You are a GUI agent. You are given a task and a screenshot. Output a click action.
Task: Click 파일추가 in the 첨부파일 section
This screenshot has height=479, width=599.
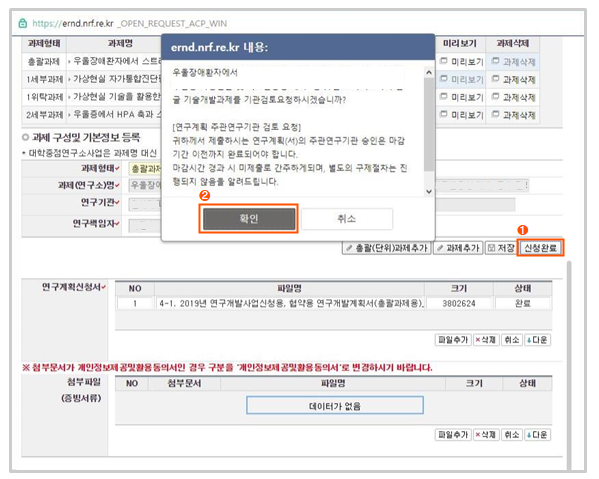tap(453, 435)
